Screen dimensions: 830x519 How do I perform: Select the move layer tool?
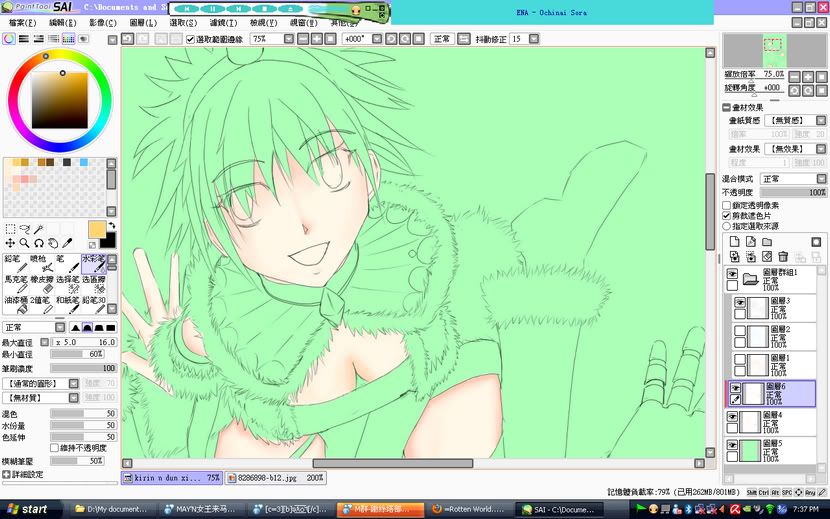(10, 243)
